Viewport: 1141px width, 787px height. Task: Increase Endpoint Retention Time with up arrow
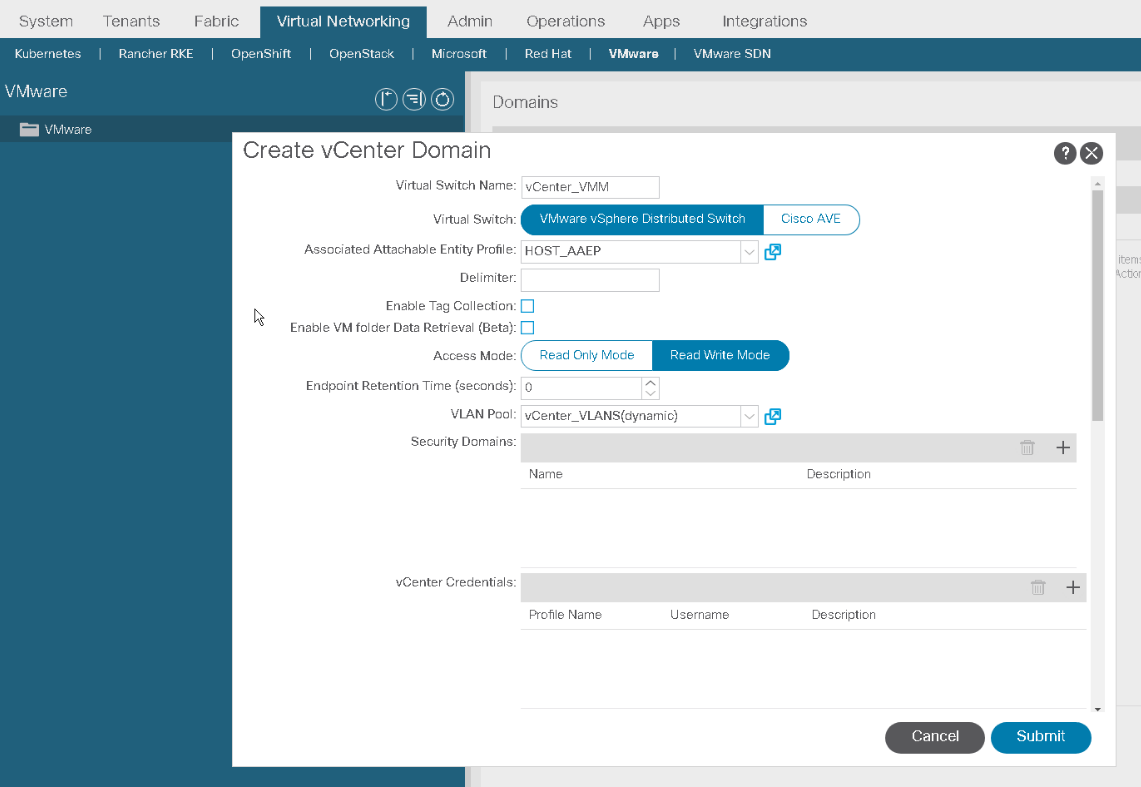[651, 383]
